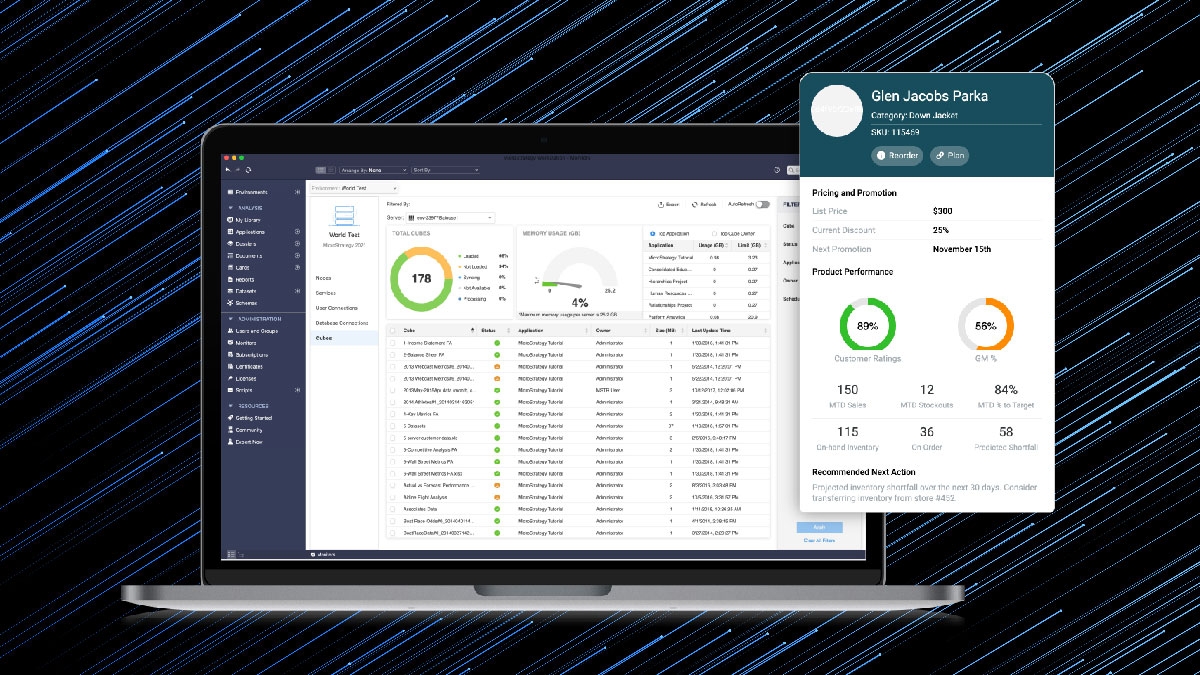Image resolution: width=1200 pixels, height=675 pixels.
Task: Click the Community icon under Resources
Action: coord(230,430)
